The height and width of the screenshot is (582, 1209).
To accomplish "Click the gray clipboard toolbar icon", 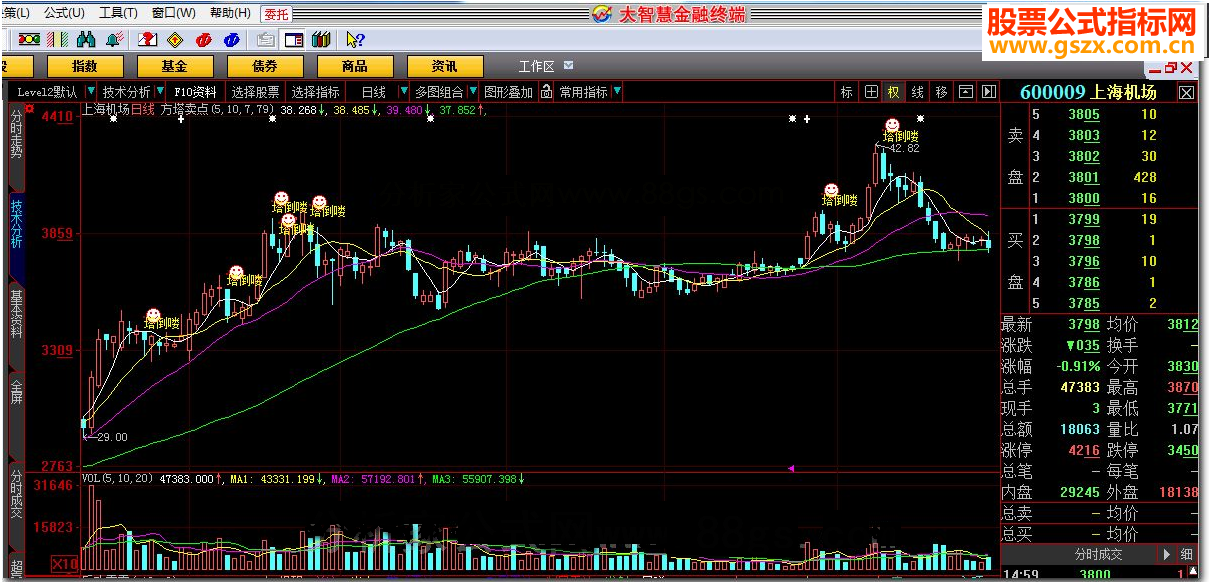I will (x=266, y=39).
